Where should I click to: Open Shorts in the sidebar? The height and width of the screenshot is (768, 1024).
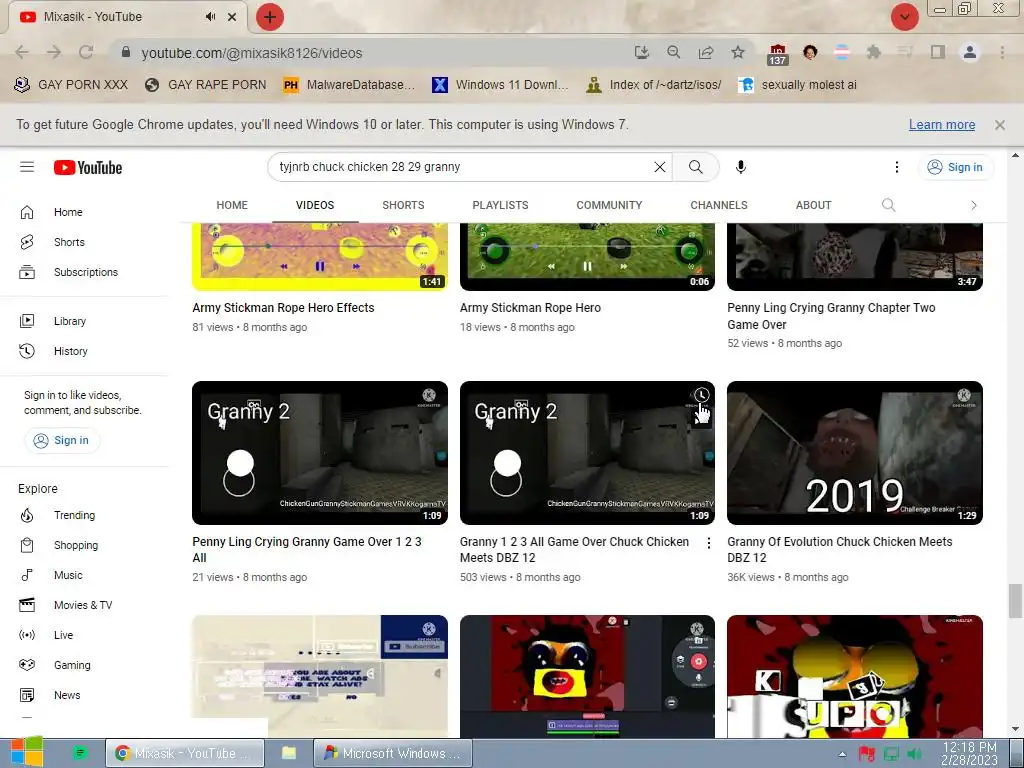tap(69, 242)
